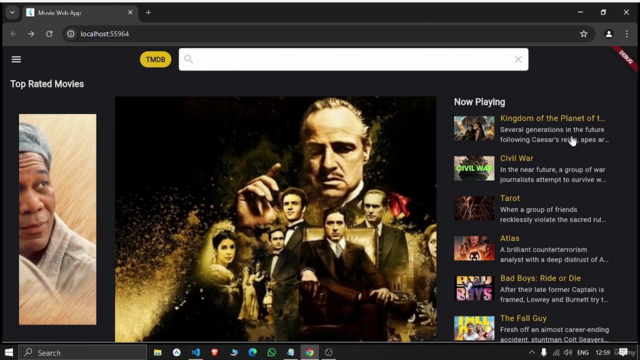Open the Tarot movie title
Viewport: 640px width, 360px height.
coord(510,198)
